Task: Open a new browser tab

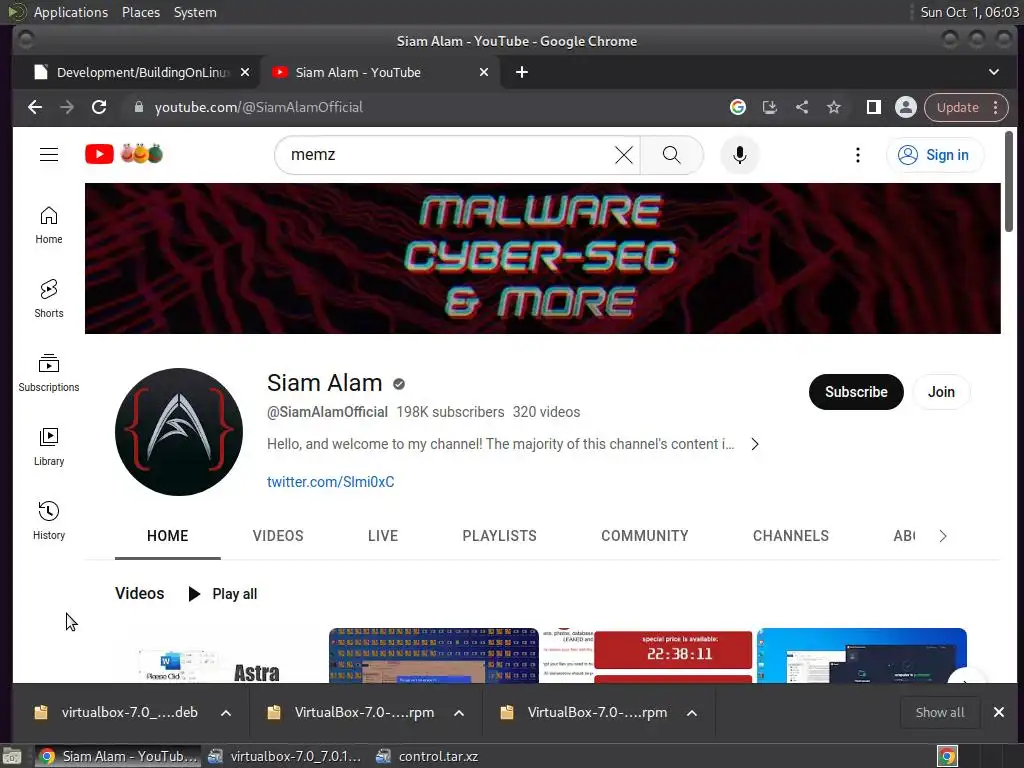Action: coord(522,72)
